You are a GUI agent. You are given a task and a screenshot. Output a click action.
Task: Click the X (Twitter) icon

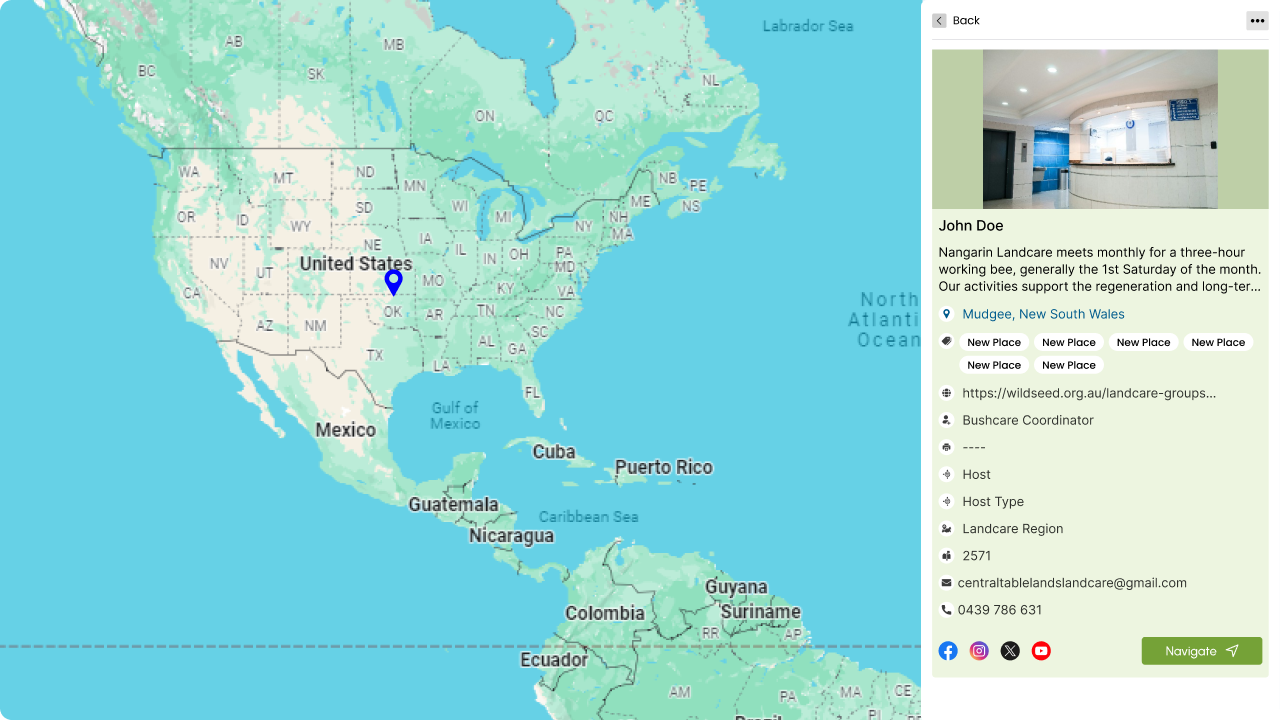tap(1010, 651)
